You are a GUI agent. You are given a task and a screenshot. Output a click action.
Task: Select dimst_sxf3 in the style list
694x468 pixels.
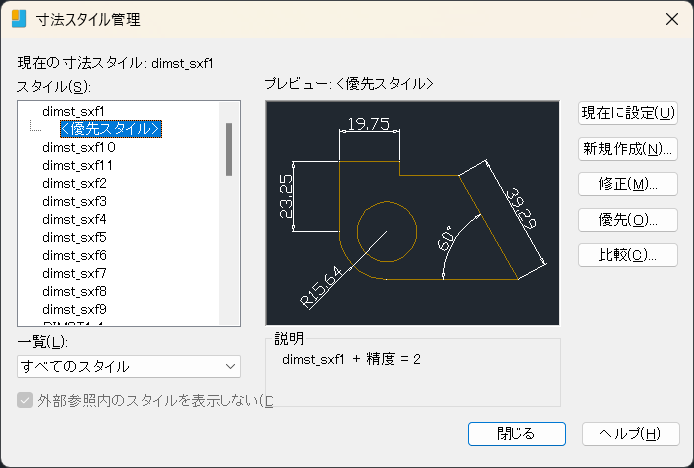point(74,201)
